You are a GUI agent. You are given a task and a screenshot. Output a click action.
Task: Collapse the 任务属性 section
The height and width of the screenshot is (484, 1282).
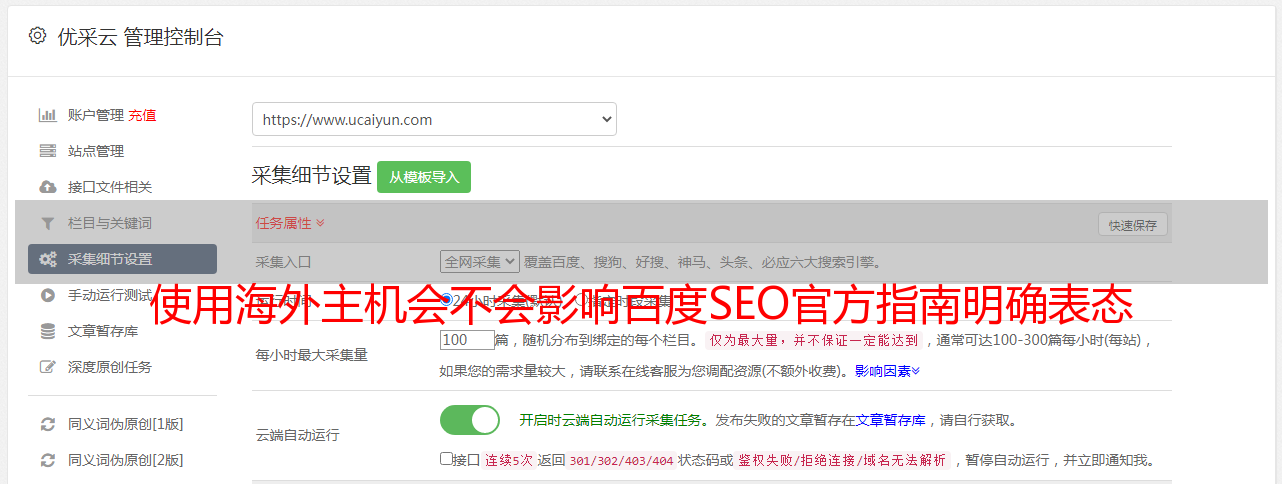pos(290,223)
